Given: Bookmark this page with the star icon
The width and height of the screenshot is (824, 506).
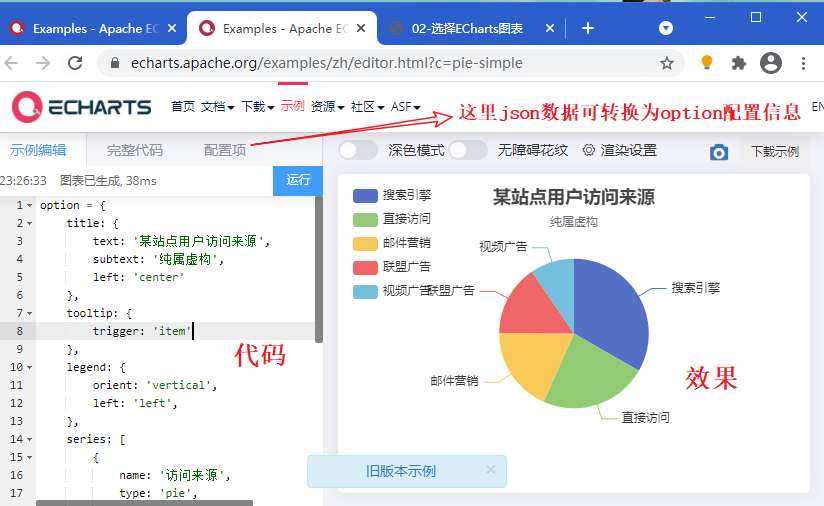Looking at the screenshot, I should tap(667, 64).
